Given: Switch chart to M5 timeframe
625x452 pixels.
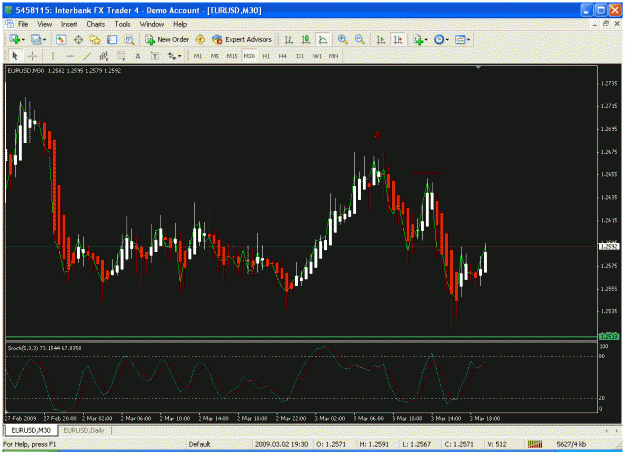Looking at the screenshot, I should tap(214, 56).
